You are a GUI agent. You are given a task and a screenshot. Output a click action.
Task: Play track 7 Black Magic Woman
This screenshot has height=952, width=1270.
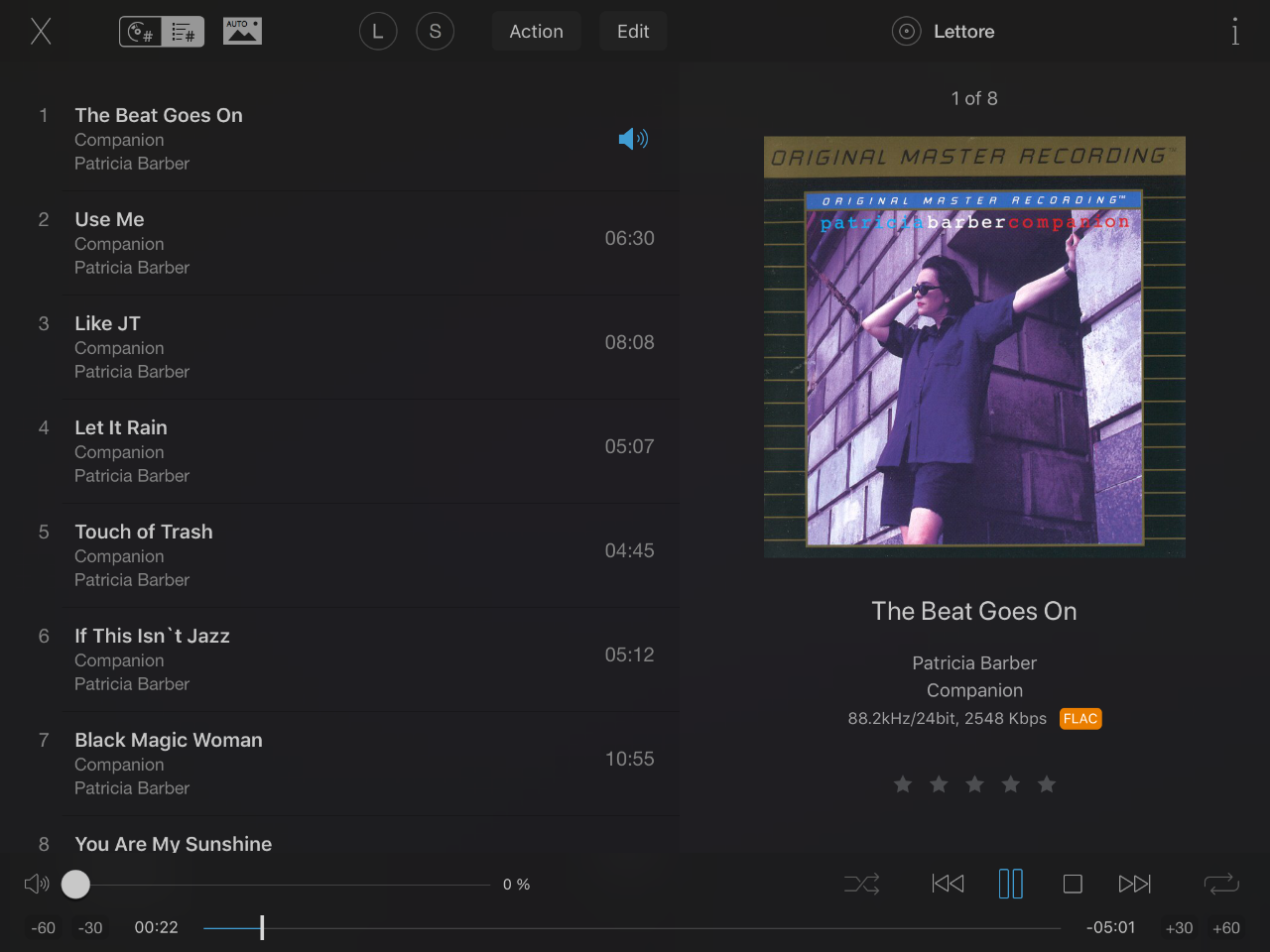point(339,764)
